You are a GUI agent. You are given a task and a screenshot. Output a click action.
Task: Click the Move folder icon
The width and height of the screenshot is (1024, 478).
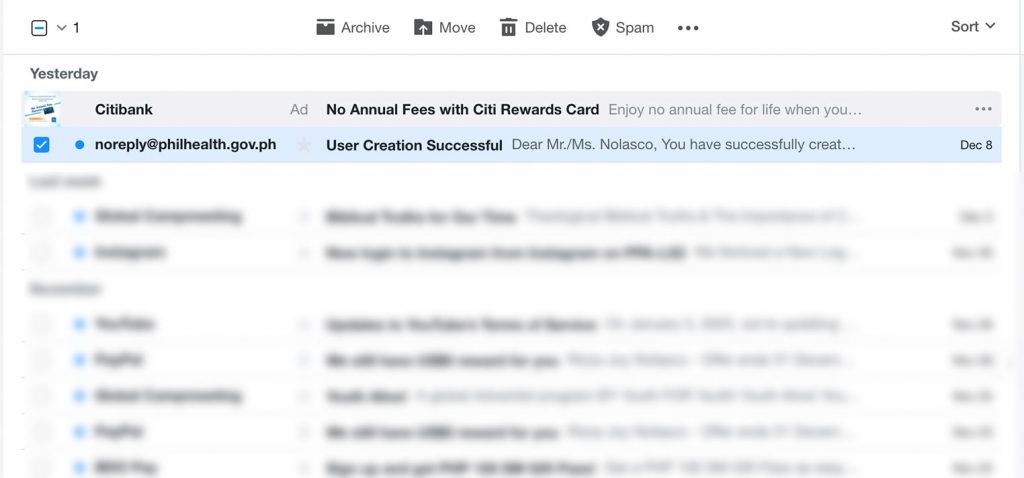click(423, 27)
